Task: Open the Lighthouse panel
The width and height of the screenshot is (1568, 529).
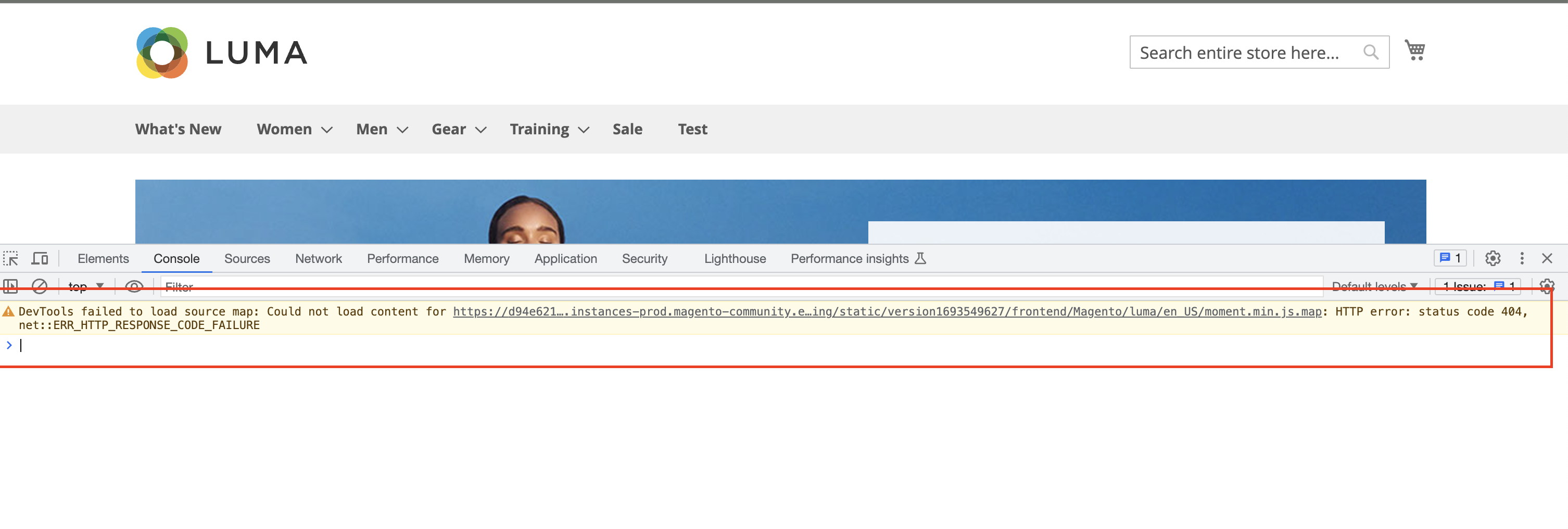Action: coord(734,258)
